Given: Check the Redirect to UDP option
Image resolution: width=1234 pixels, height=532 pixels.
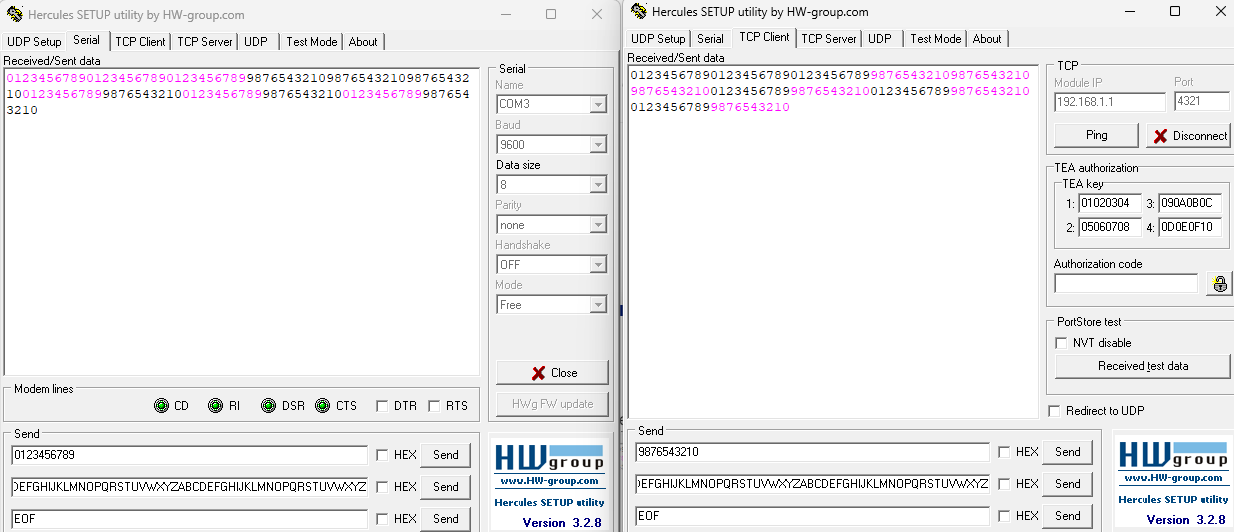Looking at the screenshot, I should (1054, 411).
